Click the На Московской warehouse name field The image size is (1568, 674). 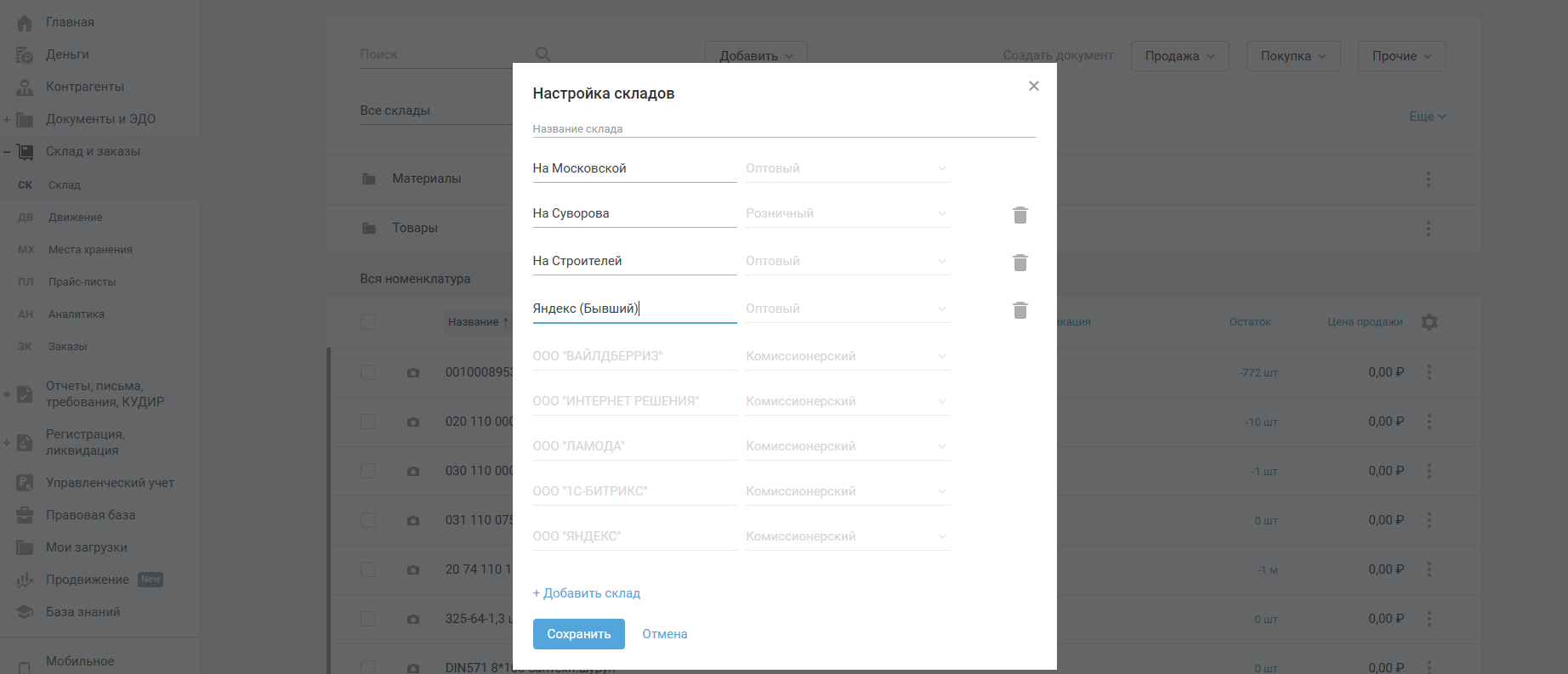pos(633,168)
